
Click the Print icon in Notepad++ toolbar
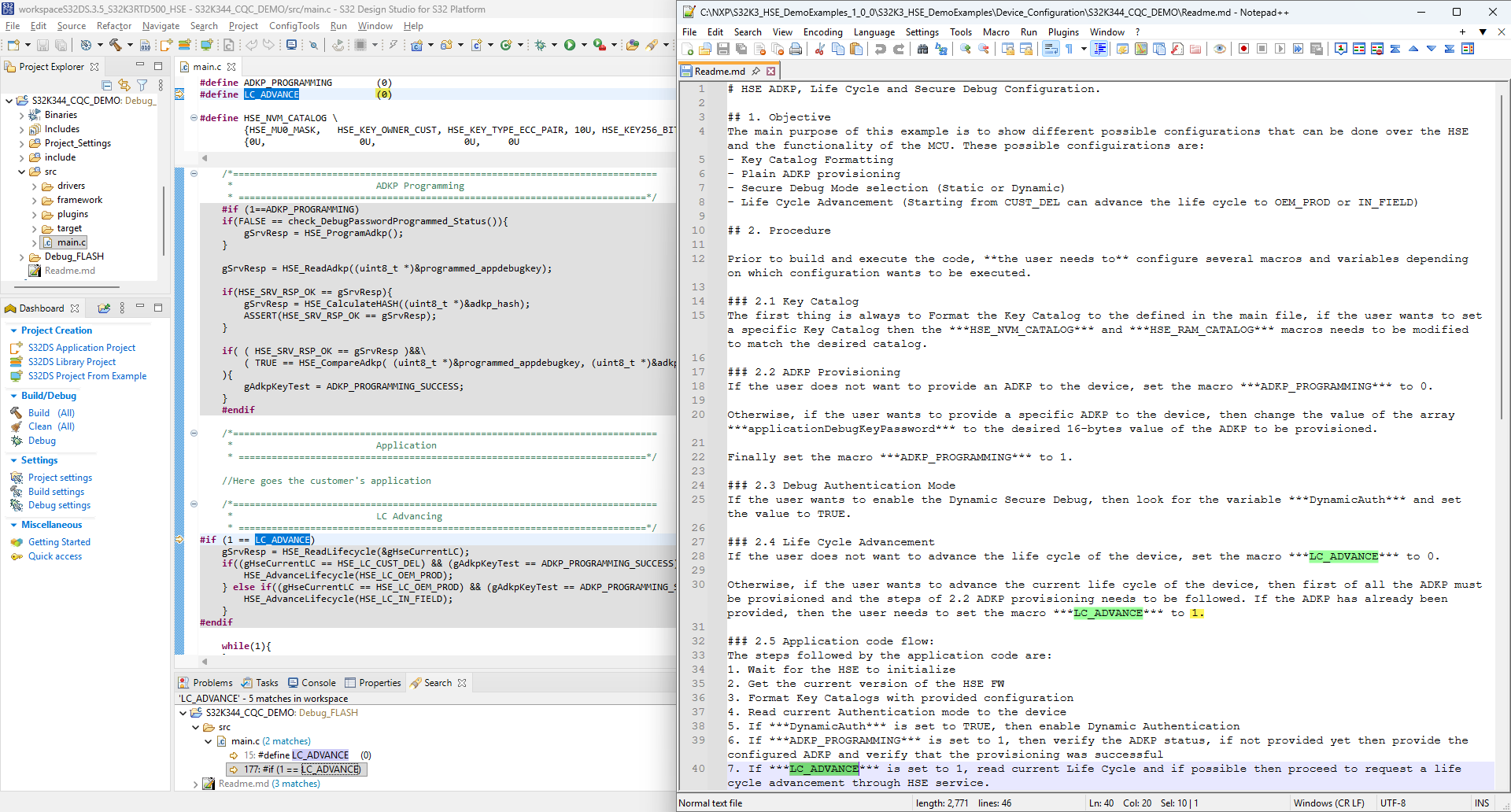tap(796, 49)
